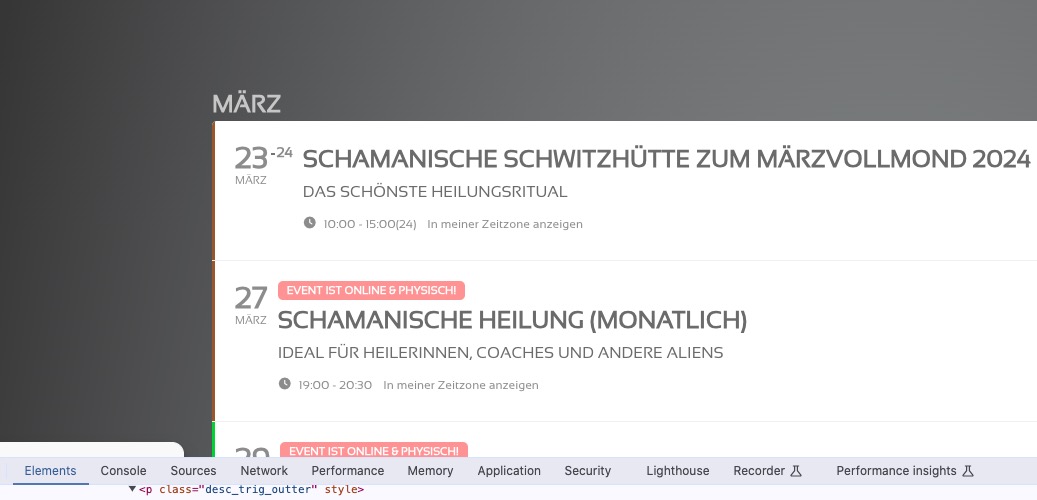Click In meiner Zeitzone anzeigen for Heilung event

pyautogui.click(x=461, y=385)
